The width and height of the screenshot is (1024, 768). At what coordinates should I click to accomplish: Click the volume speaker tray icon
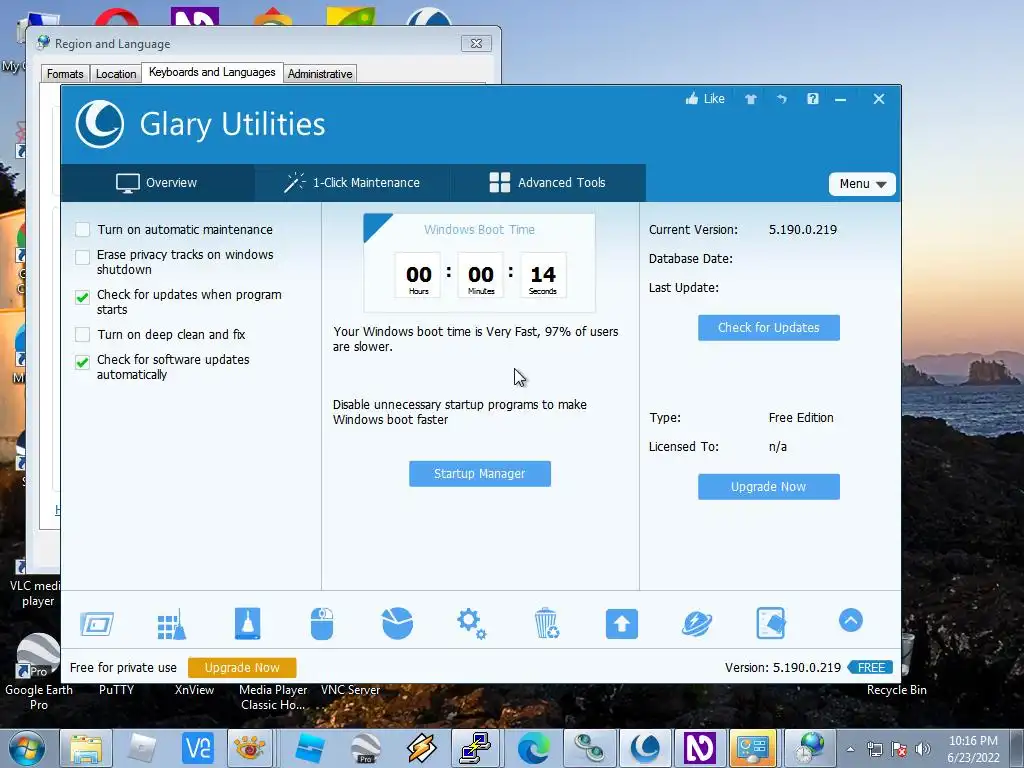click(923, 749)
